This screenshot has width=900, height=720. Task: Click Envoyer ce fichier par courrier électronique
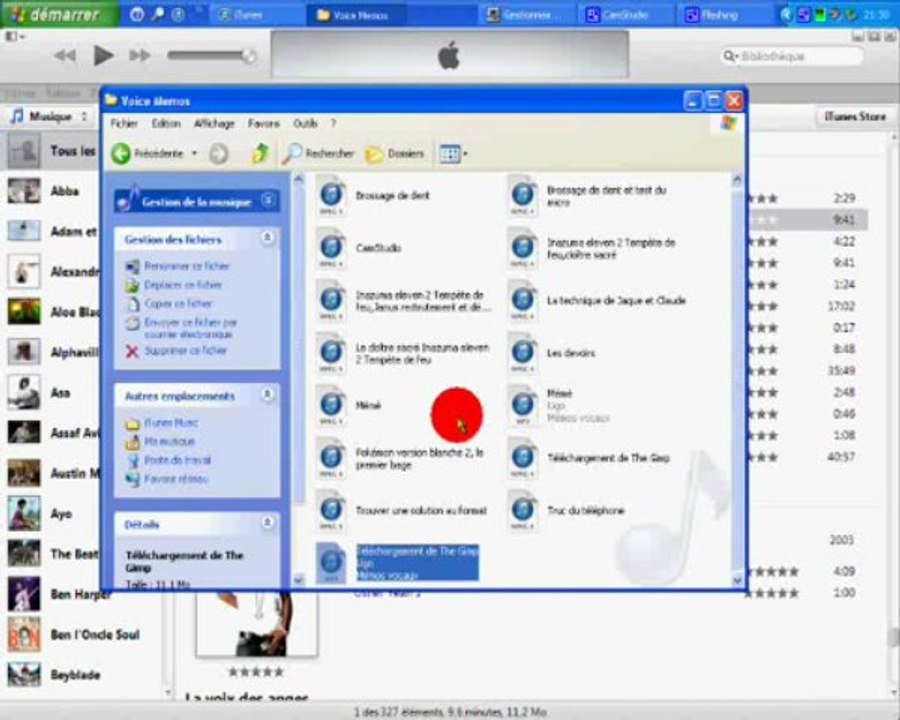tap(190, 328)
